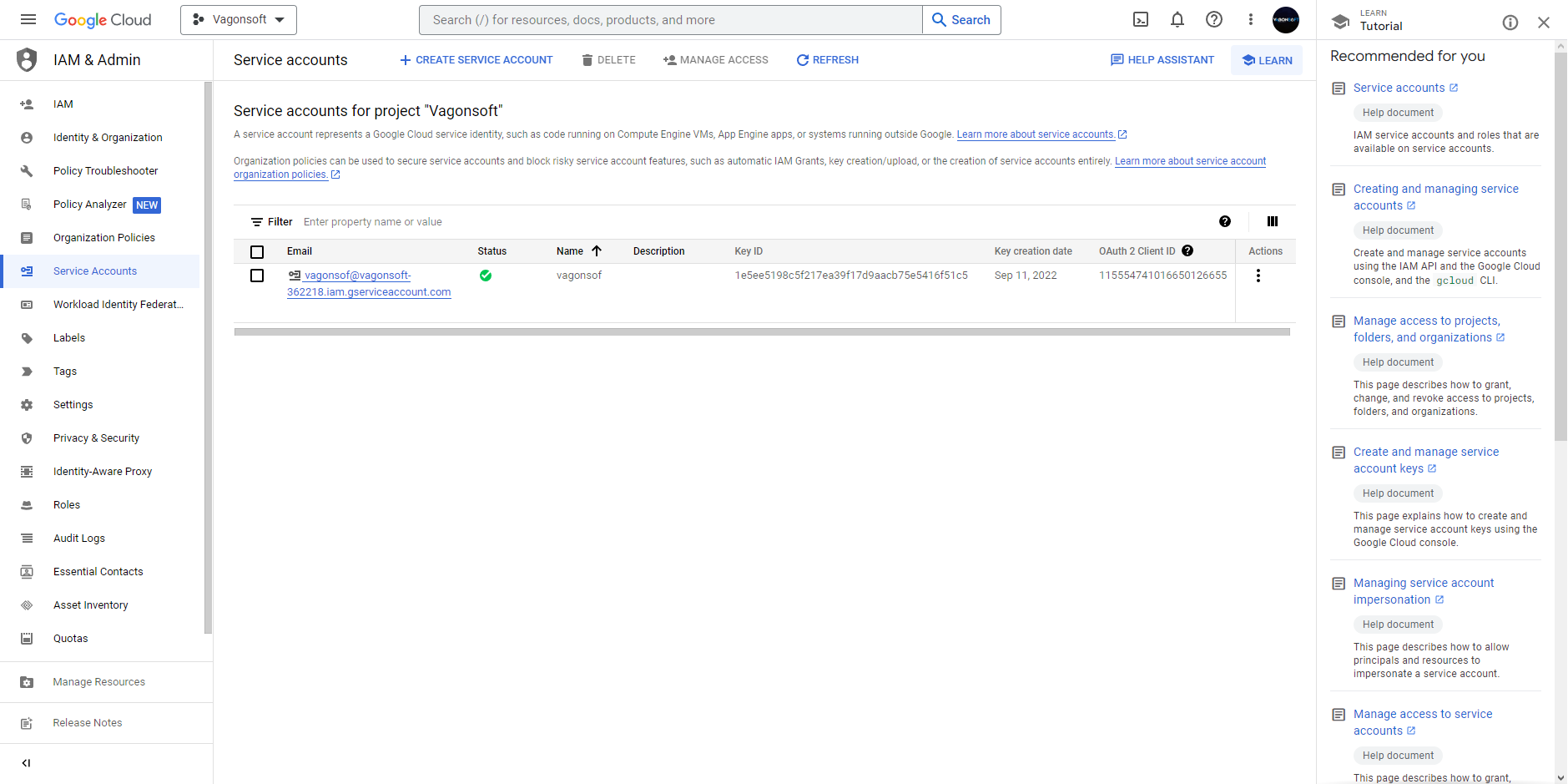Open the three-dot settings menu in top bar
Image resolution: width=1568 pixels, height=784 pixels.
pos(1250,19)
